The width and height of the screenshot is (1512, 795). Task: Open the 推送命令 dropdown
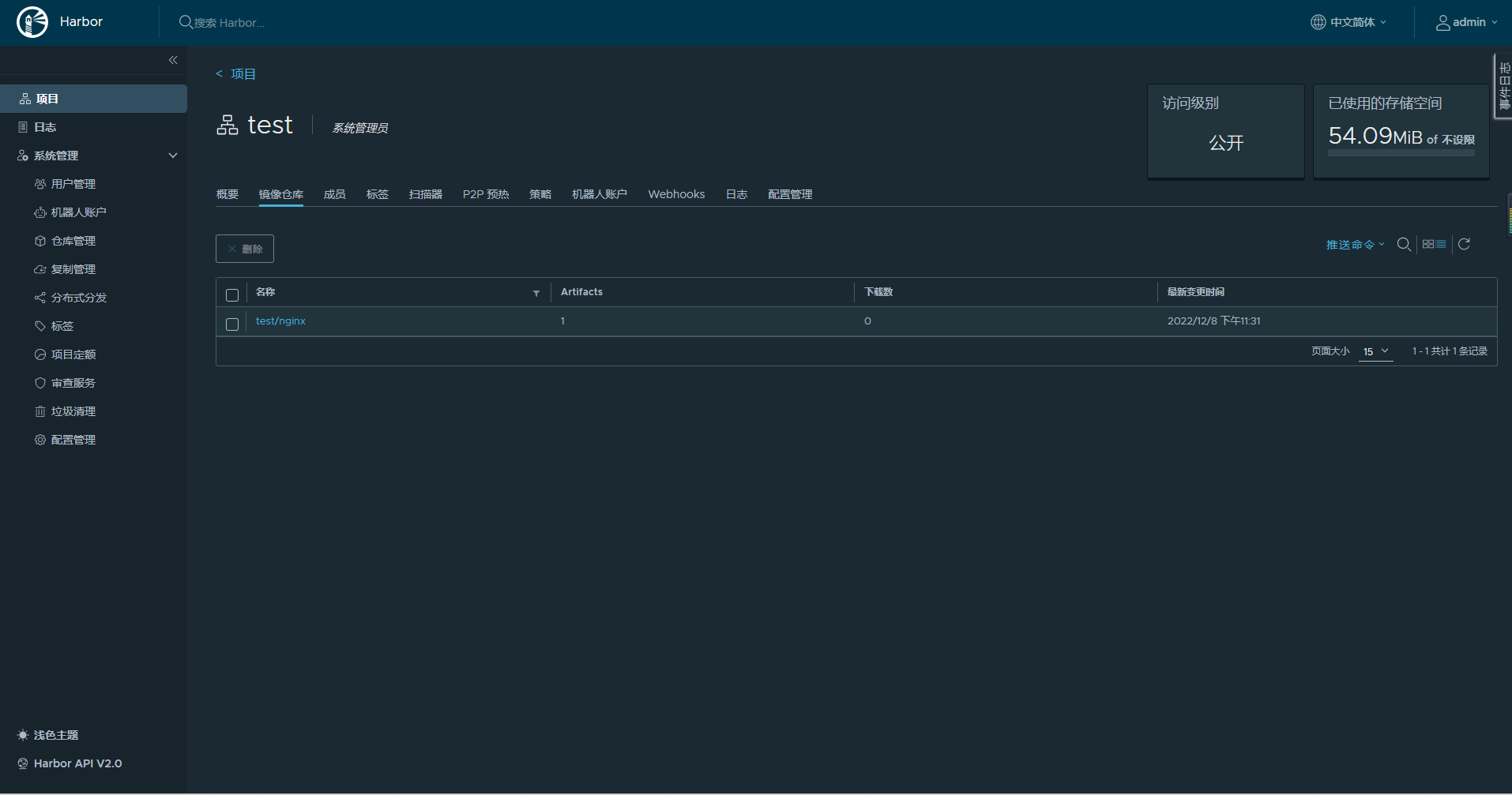pos(1355,245)
